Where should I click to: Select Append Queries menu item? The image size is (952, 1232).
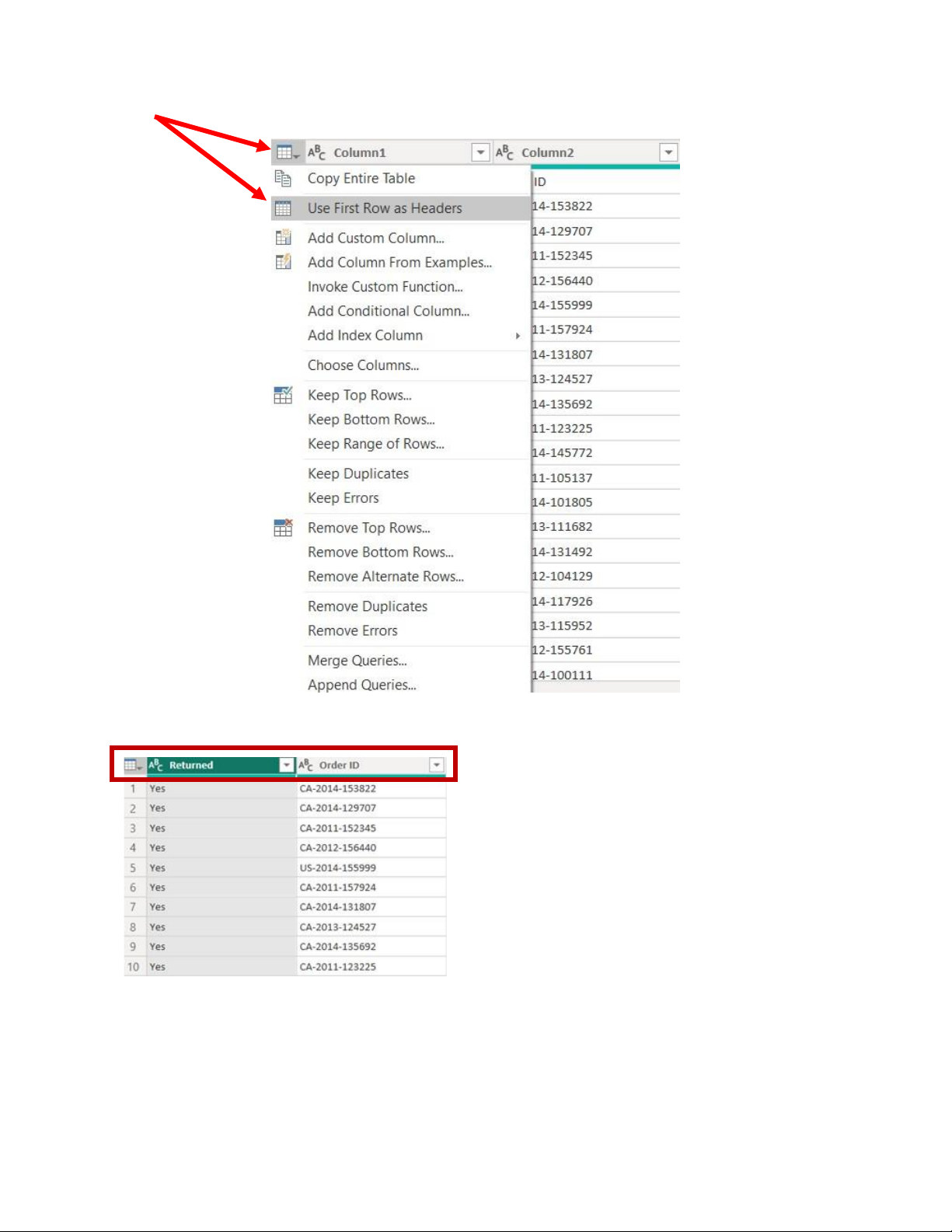[361, 685]
